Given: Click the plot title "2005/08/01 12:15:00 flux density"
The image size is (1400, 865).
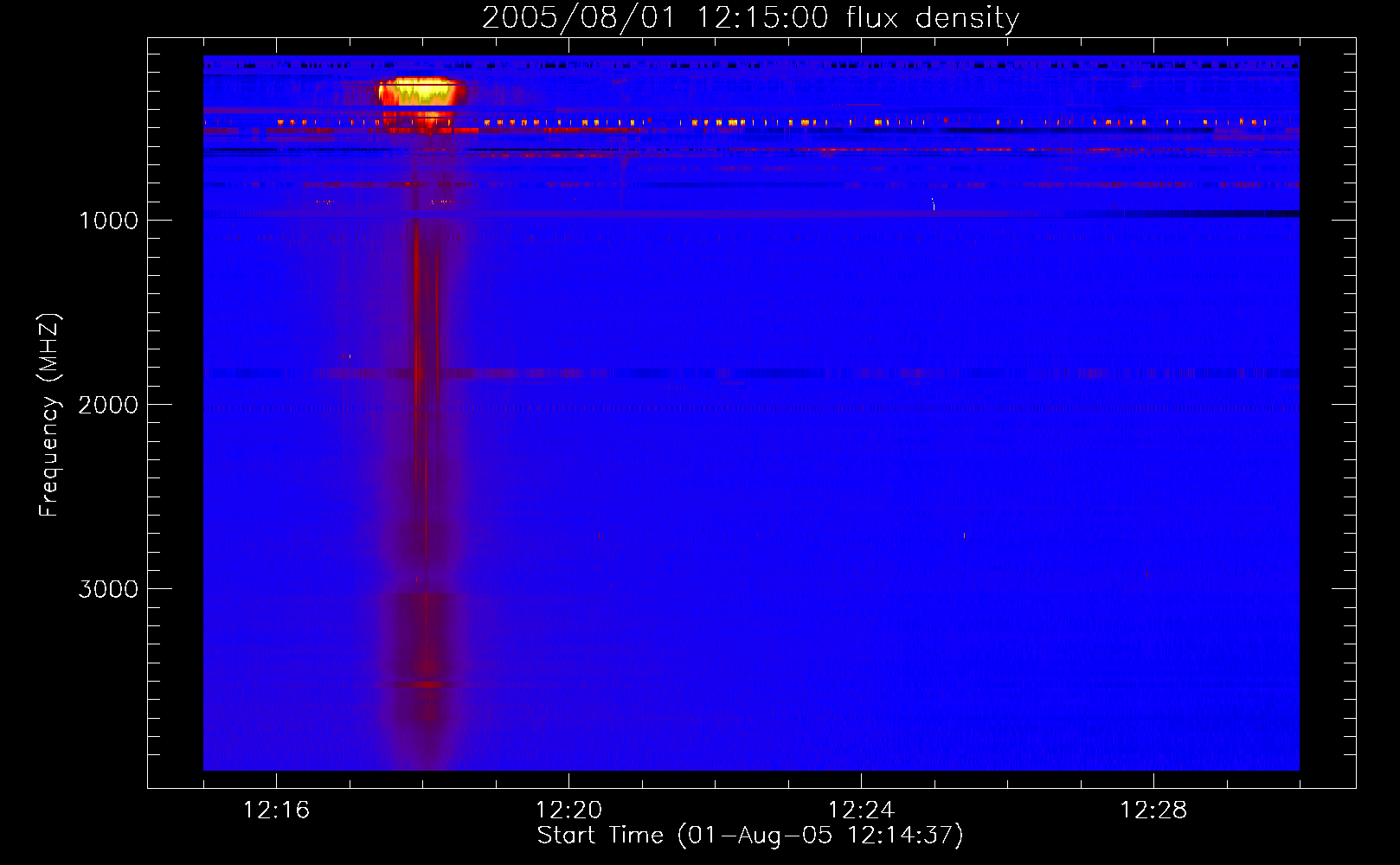Looking at the screenshot, I should (750, 17).
